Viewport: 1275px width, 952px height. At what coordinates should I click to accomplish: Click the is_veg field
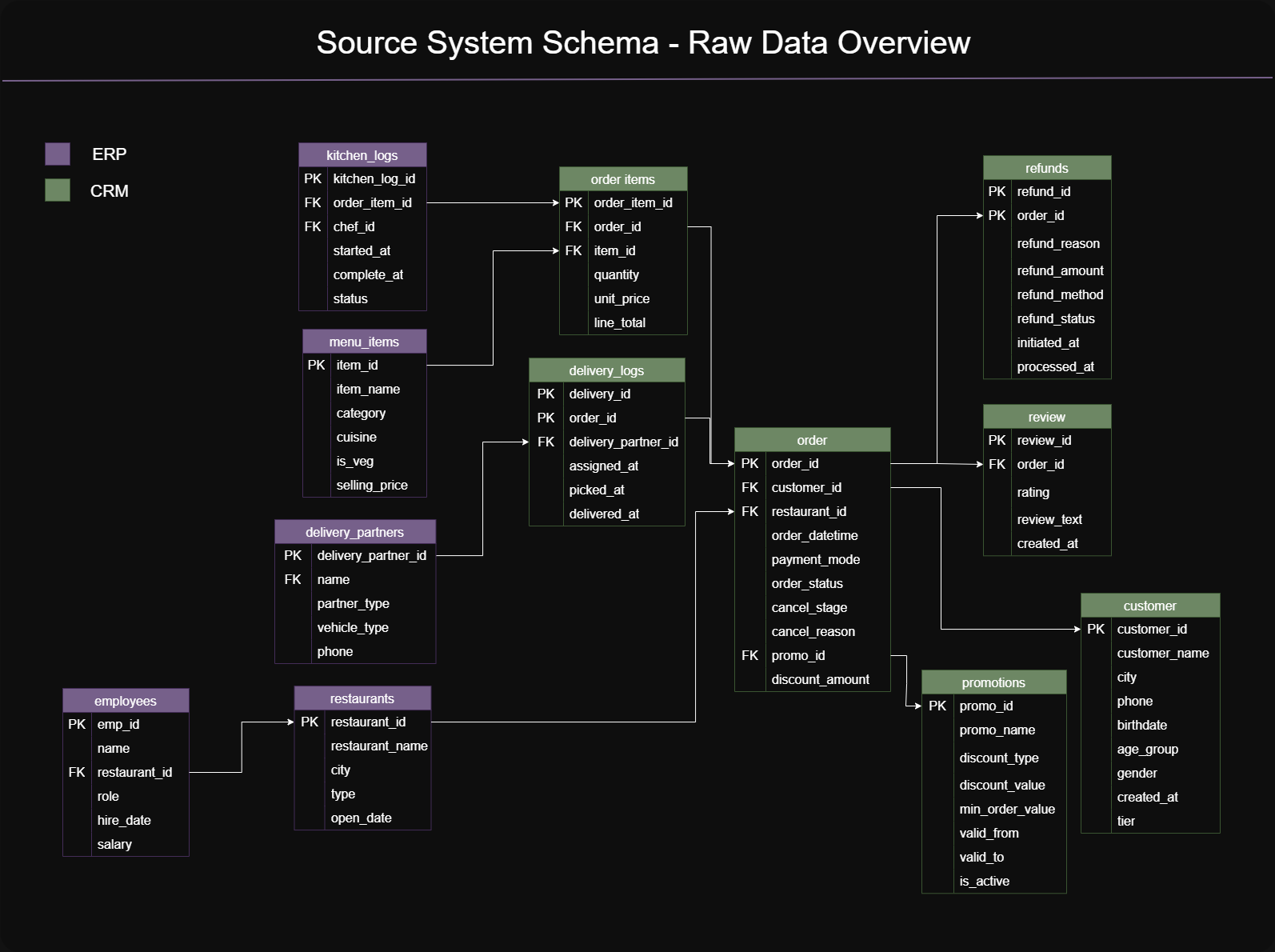click(x=355, y=461)
